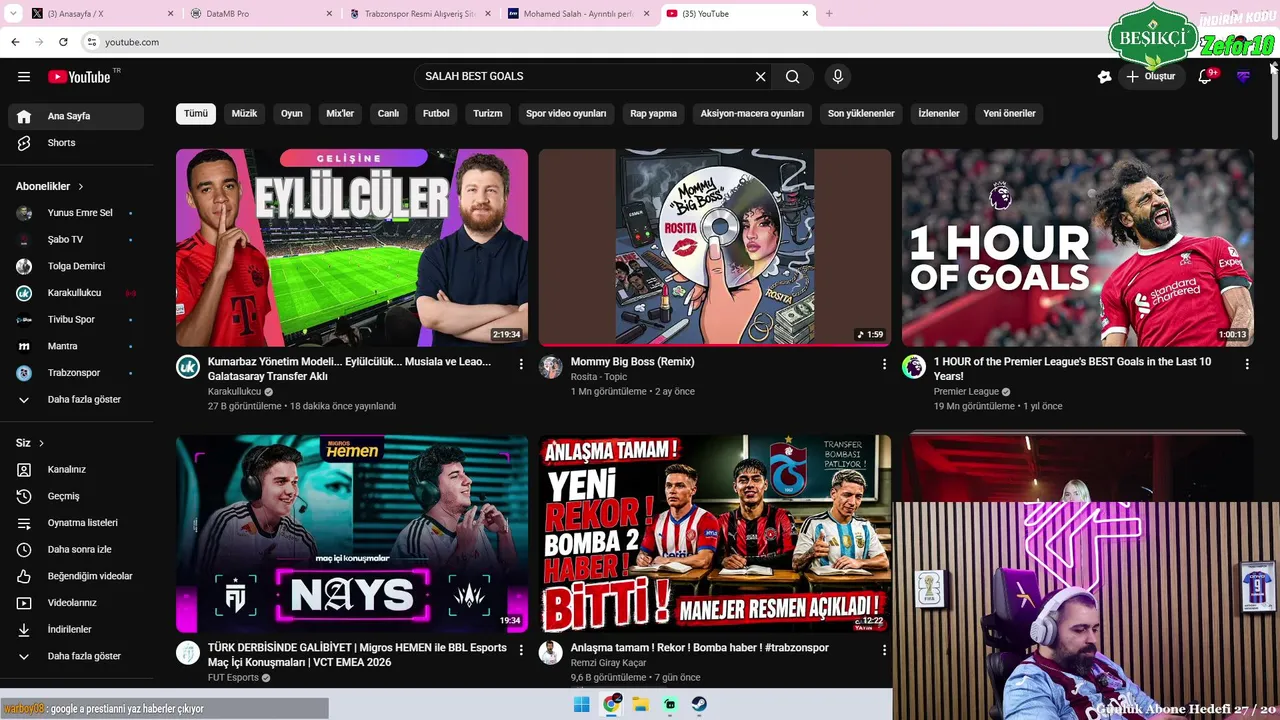Open the 1 Hour of Goals thumbnail
The width and height of the screenshot is (1280, 720).
pyautogui.click(x=1078, y=248)
